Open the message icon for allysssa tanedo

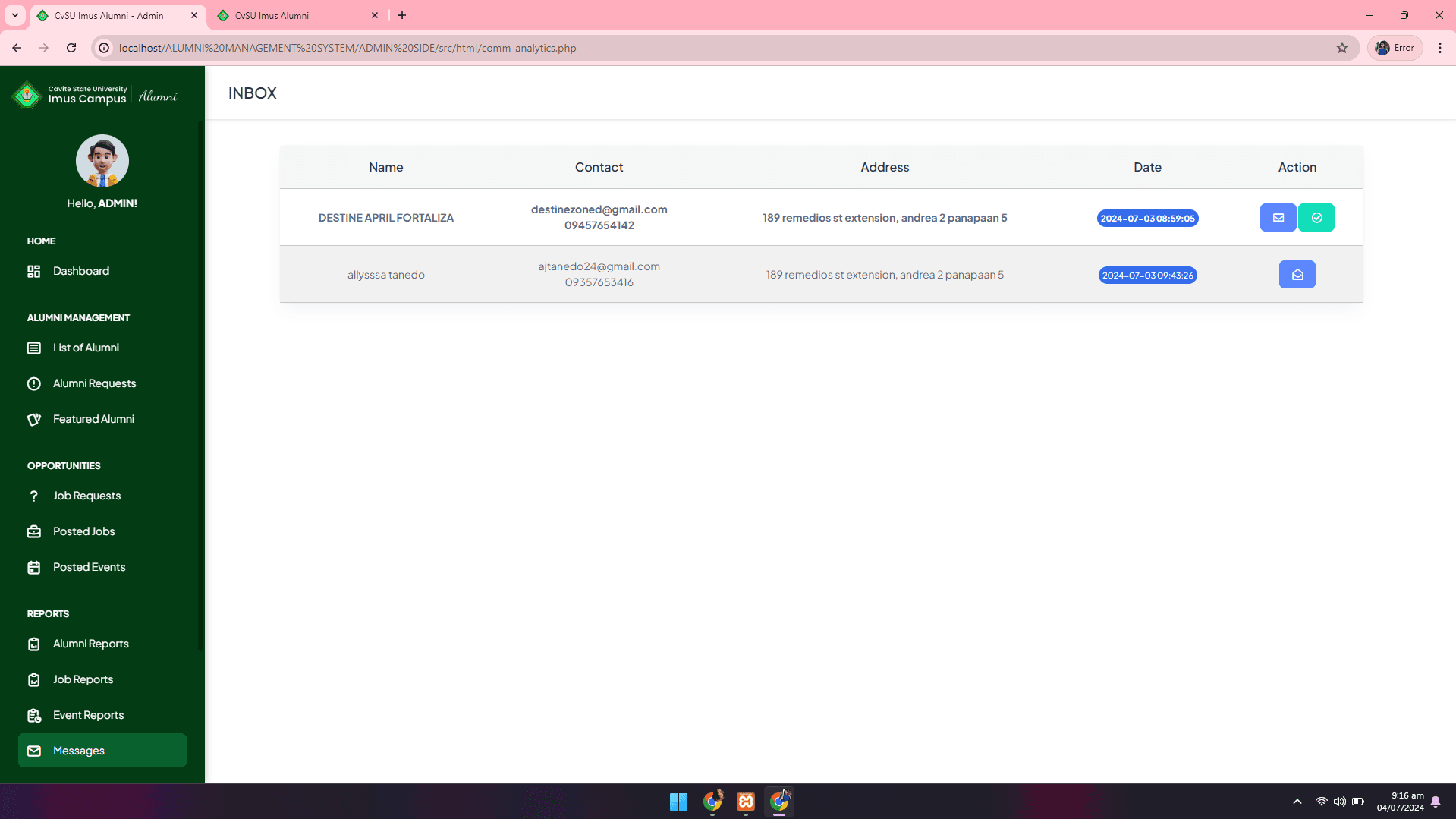pyautogui.click(x=1297, y=275)
